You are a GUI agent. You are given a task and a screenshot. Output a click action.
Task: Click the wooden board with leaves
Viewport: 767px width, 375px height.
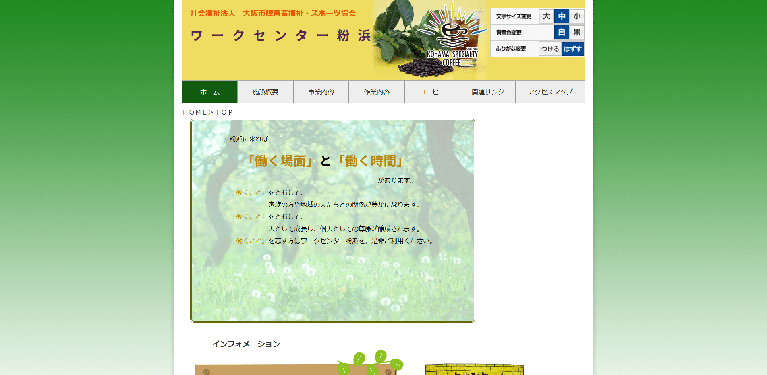(298, 363)
